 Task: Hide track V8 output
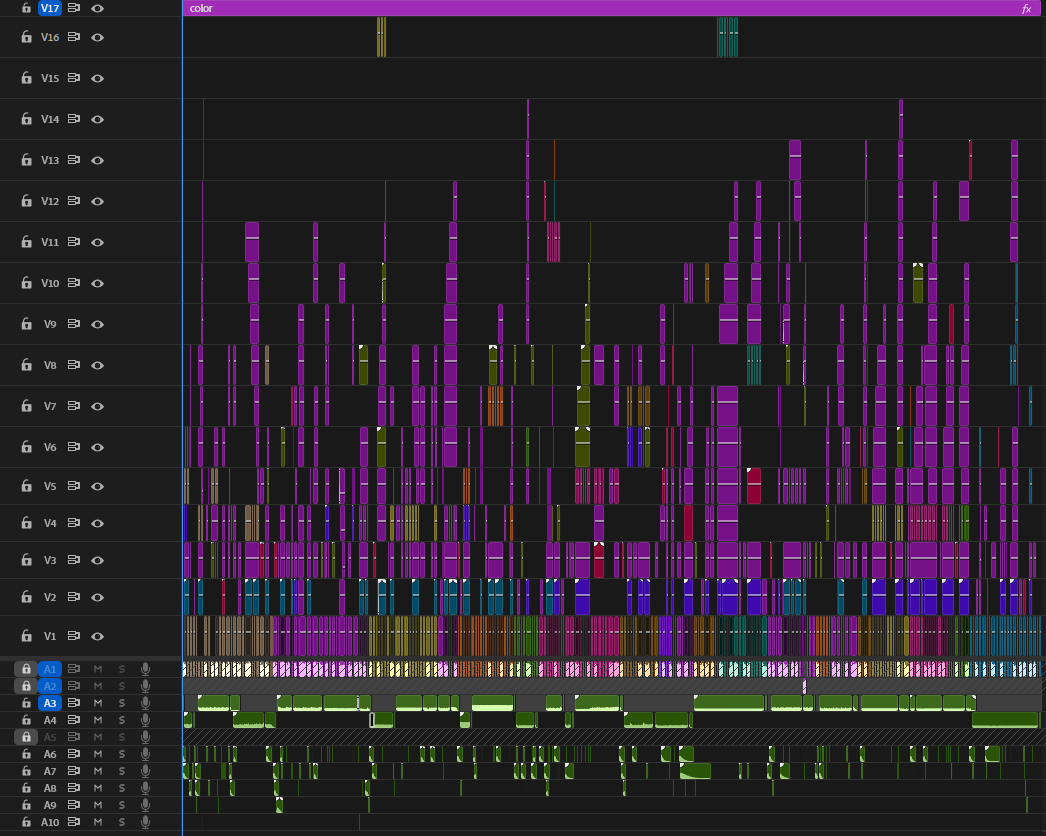97,365
